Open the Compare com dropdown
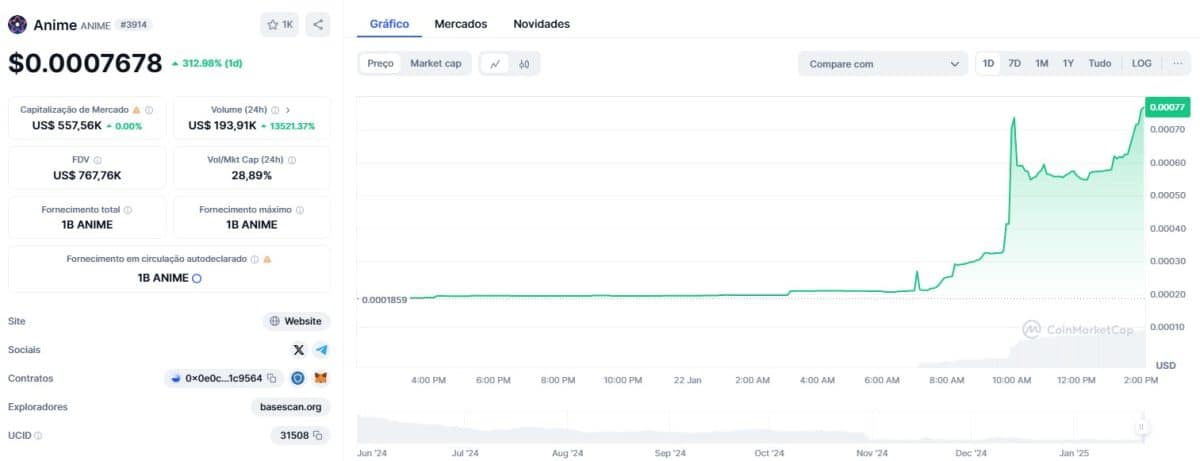This screenshot has width=1200, height=461. (x=883, y=64)
